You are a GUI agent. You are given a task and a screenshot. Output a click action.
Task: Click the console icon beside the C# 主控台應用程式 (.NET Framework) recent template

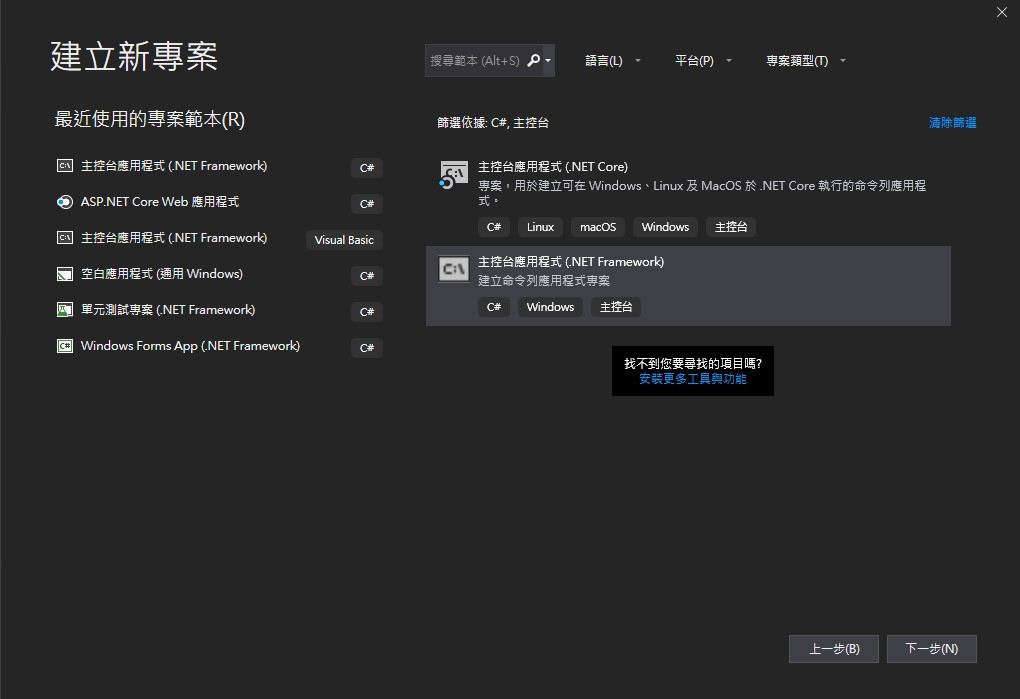click(64, 166)
